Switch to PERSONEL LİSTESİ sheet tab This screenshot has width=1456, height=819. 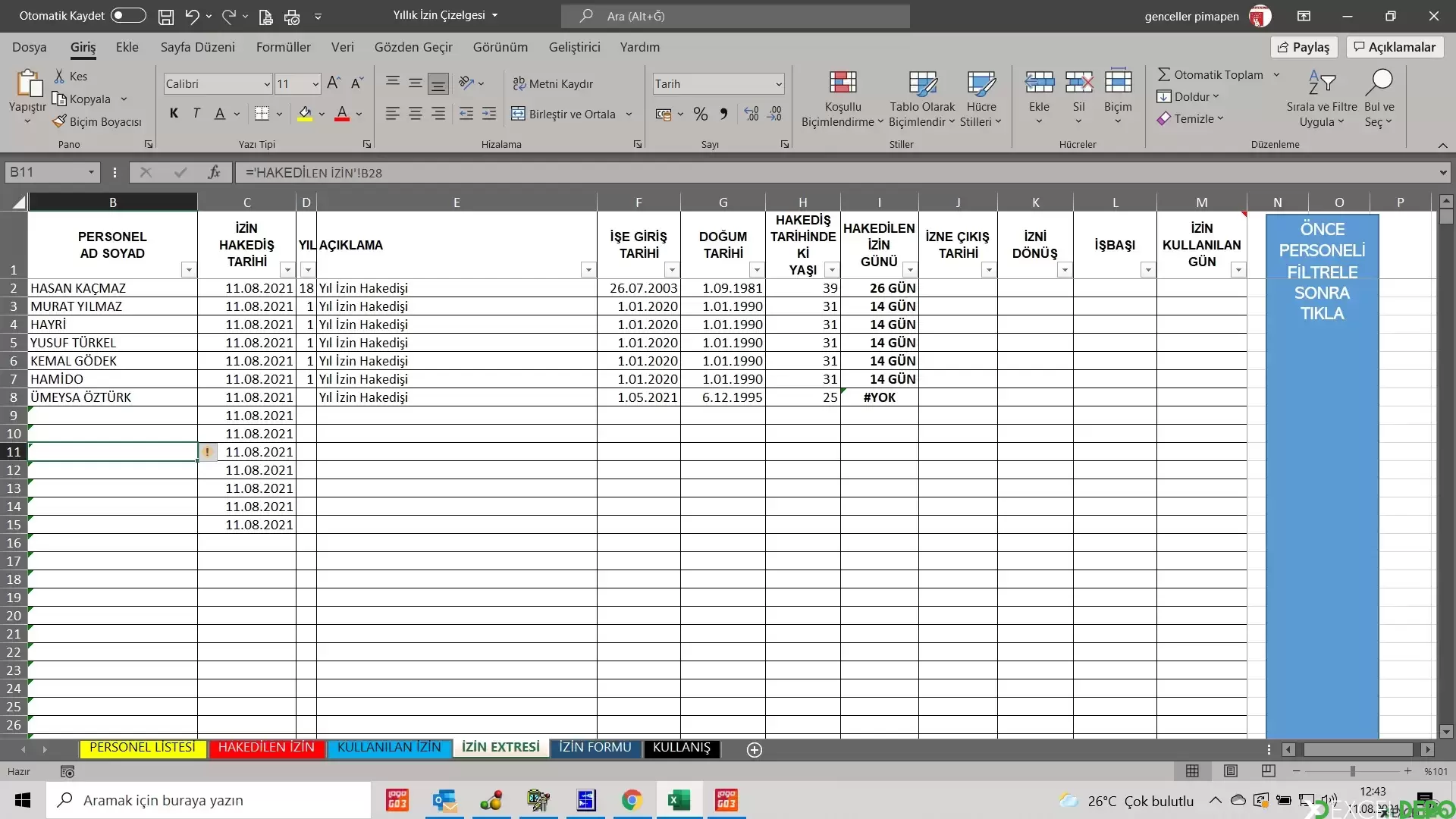[x=143, y=748]
